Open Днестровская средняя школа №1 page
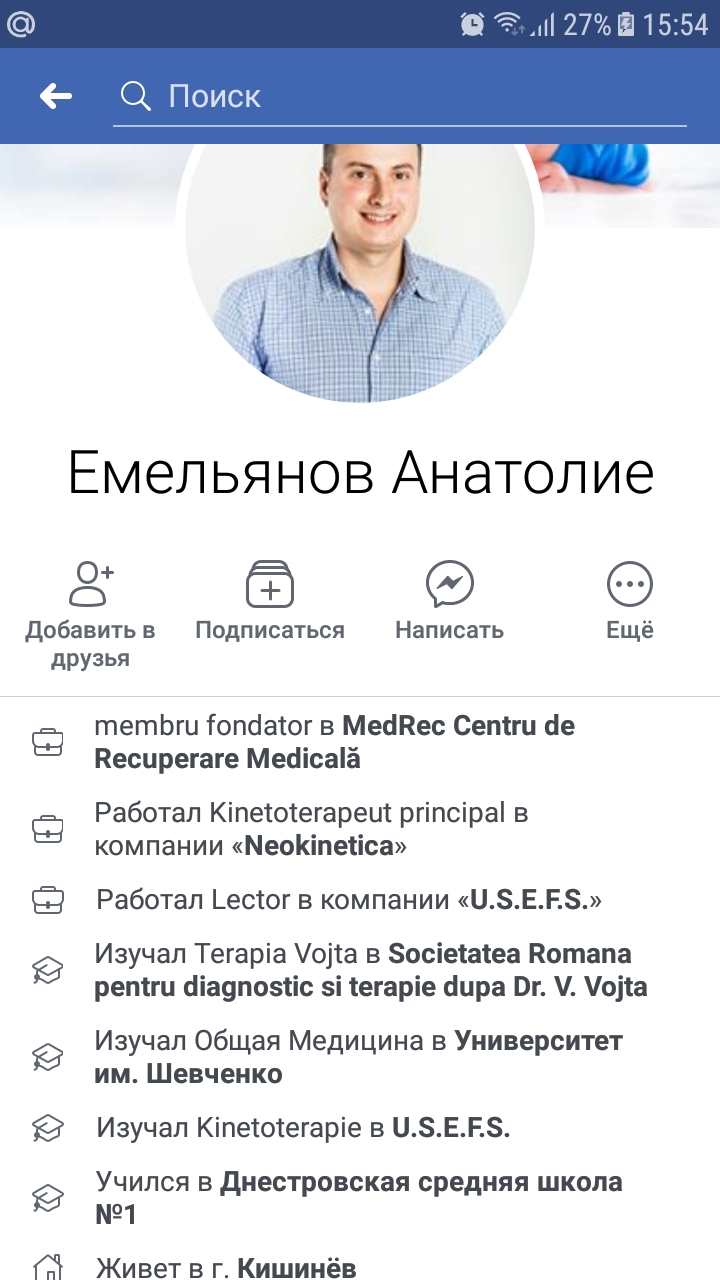Image resolution: width=720 pixels, height=1280 pixels. click(x=359, y=1198)
